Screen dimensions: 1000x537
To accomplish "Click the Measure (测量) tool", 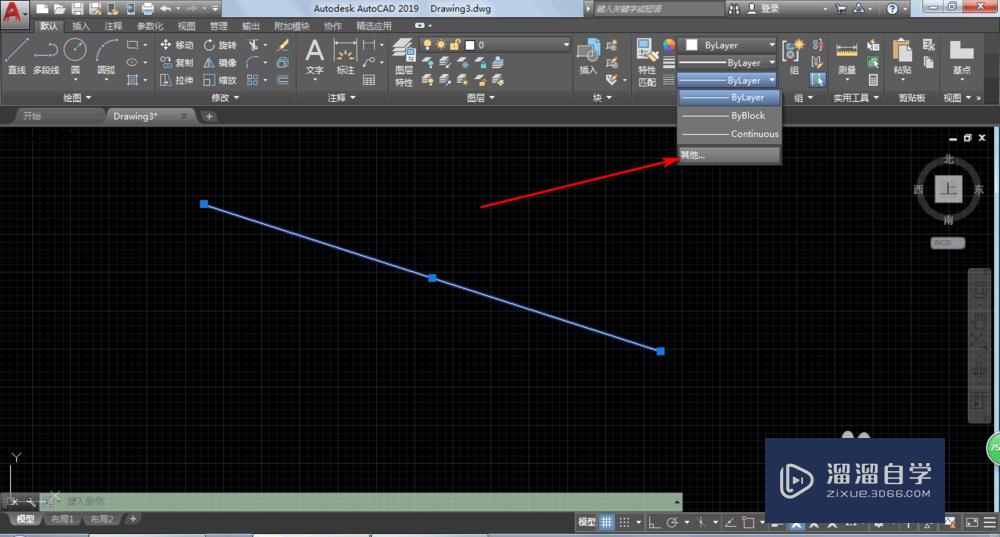I will (x=847, y=57).
